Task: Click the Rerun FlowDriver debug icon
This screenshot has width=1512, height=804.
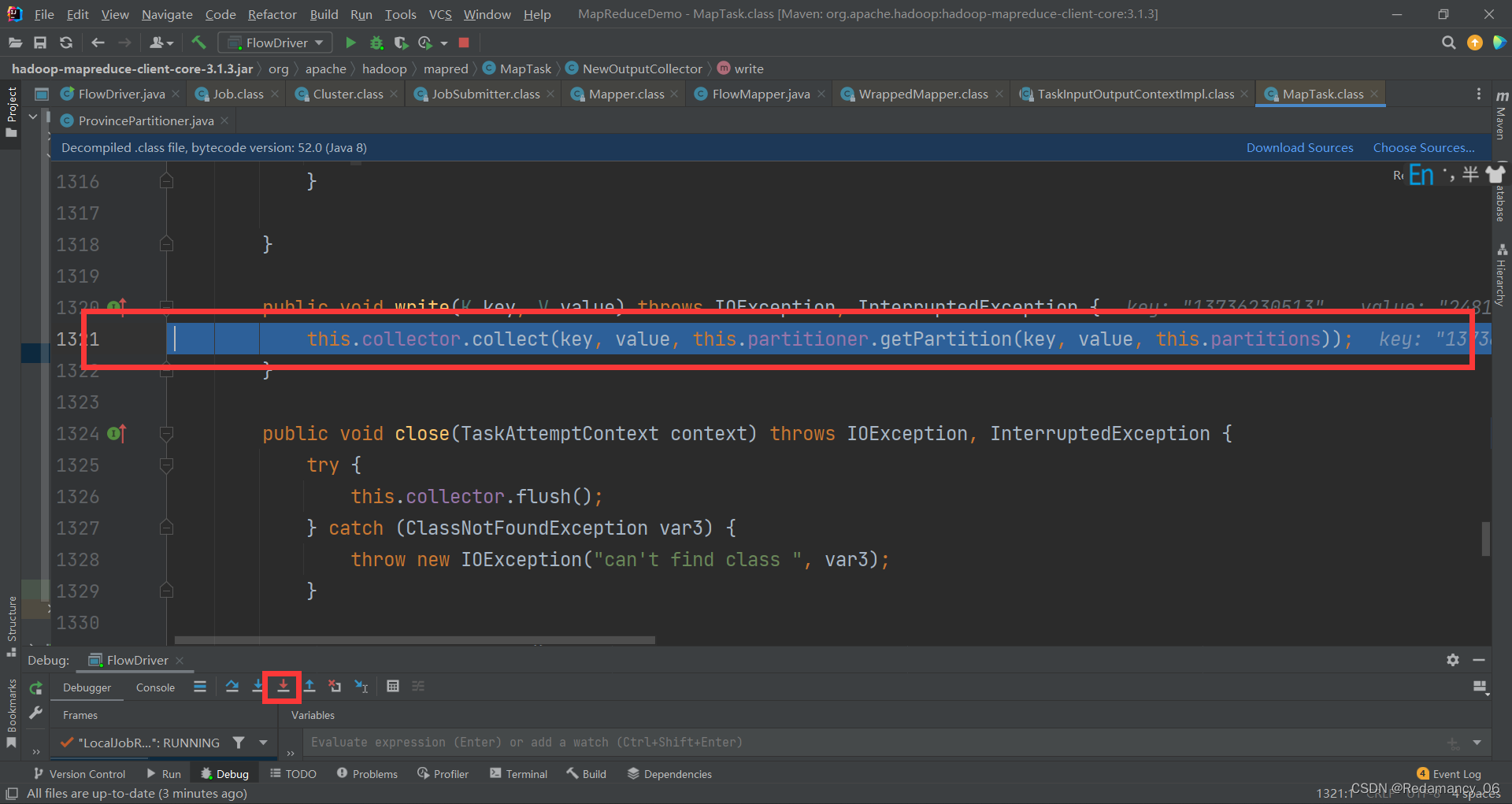Action: (x=35, y=689)
